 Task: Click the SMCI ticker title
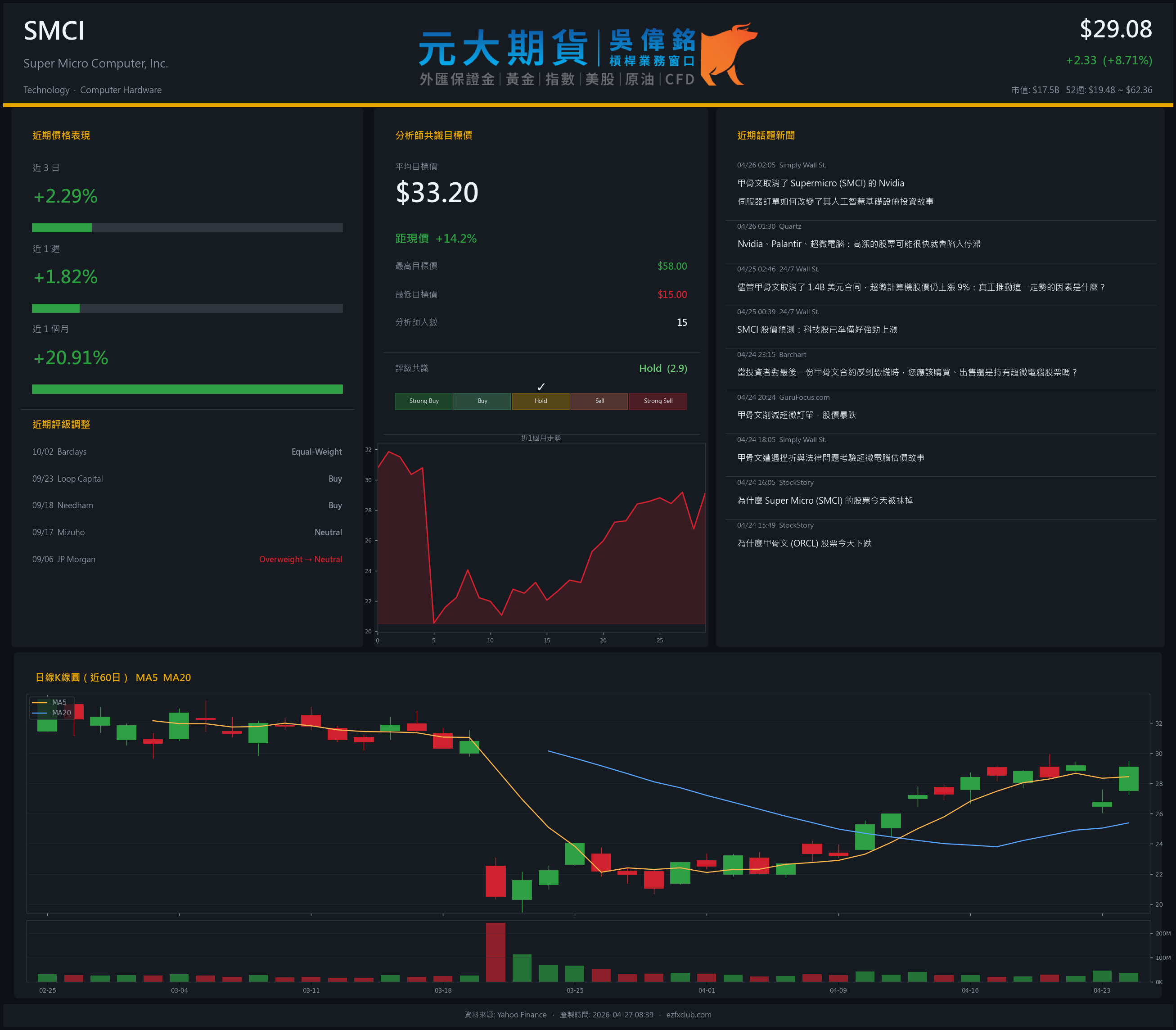[x=54, y=31]
